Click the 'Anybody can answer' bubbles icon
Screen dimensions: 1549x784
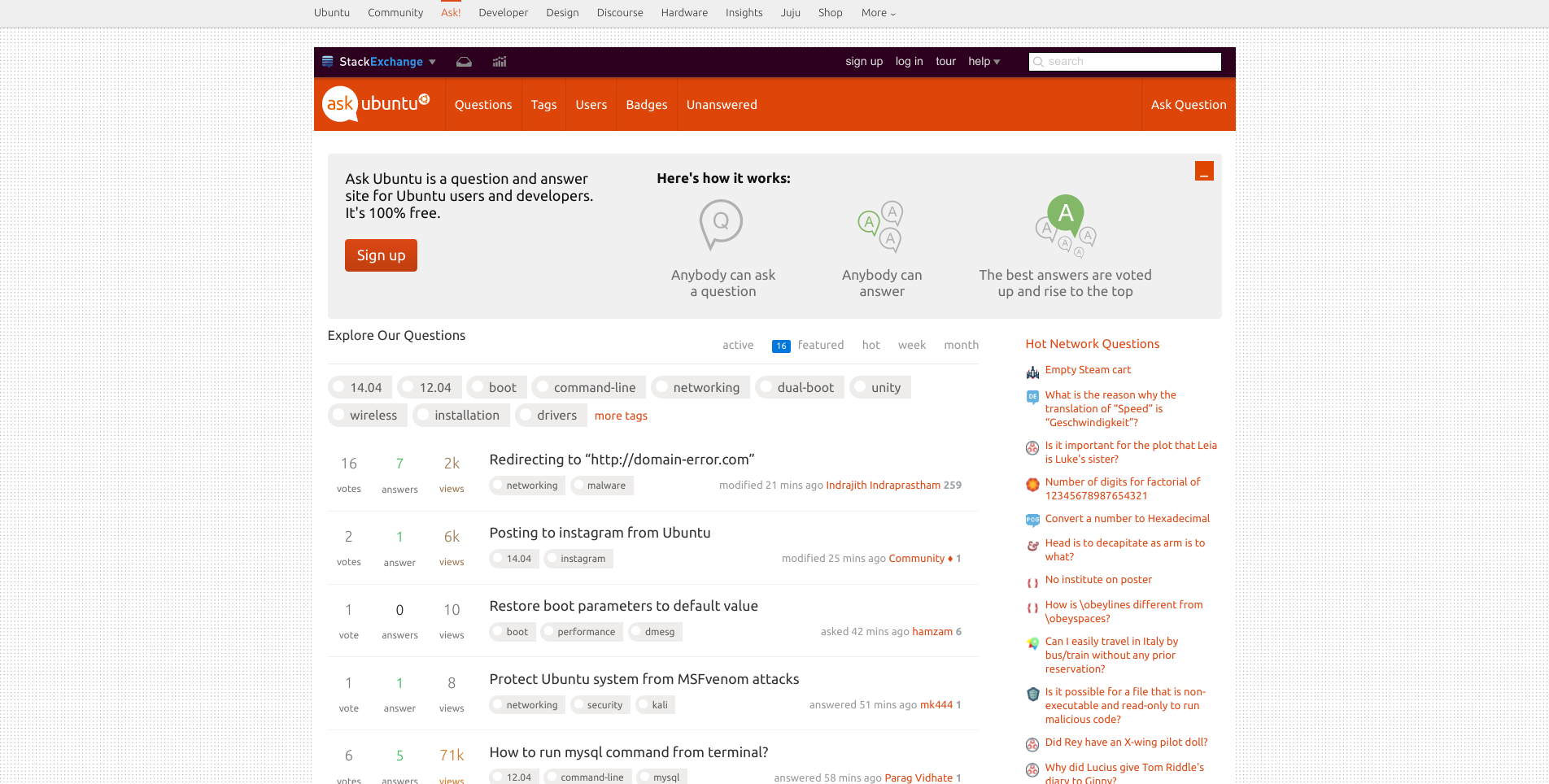click(x=881, y=227)
